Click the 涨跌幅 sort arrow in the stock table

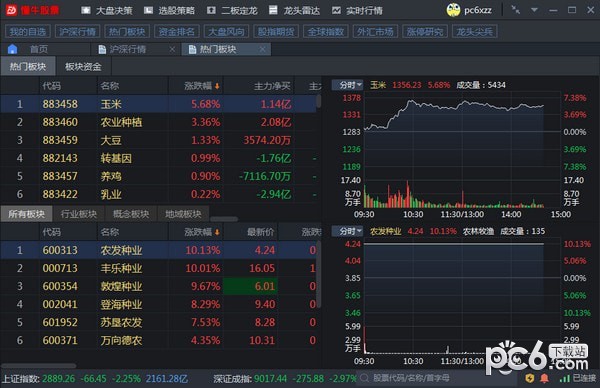pyautogui.click(x=217, y=232)
